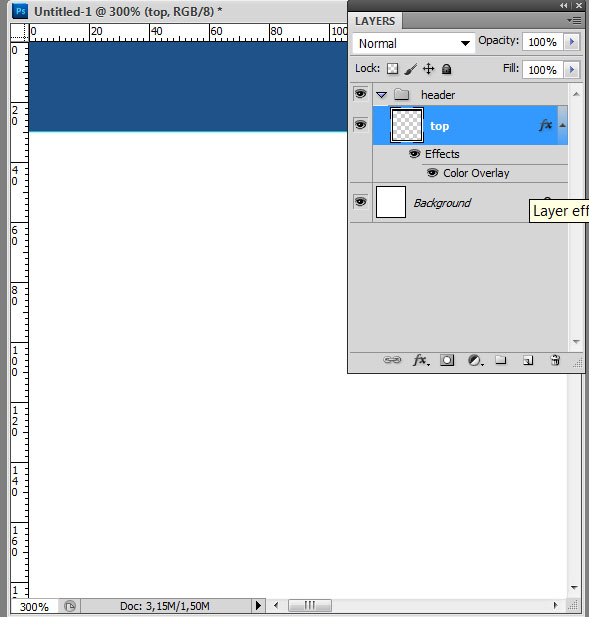The image size is (589, 617).
Task: Click the 300% zoom field
Action: click(x=34, y=606)
